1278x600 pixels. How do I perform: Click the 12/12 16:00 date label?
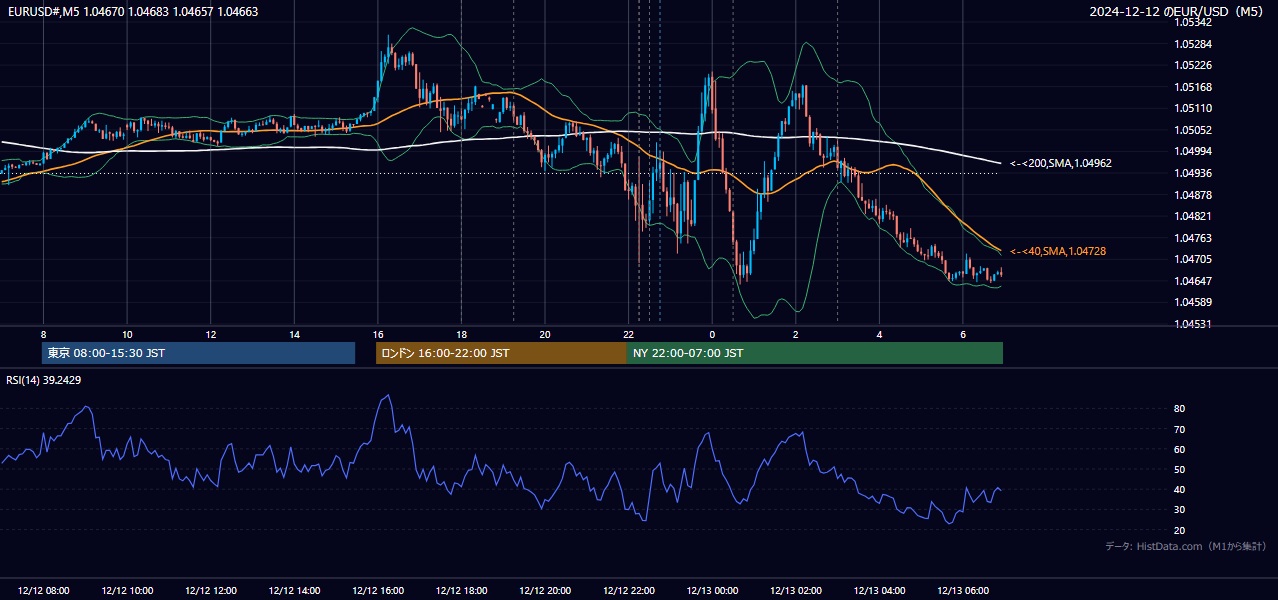click(378, 591)
